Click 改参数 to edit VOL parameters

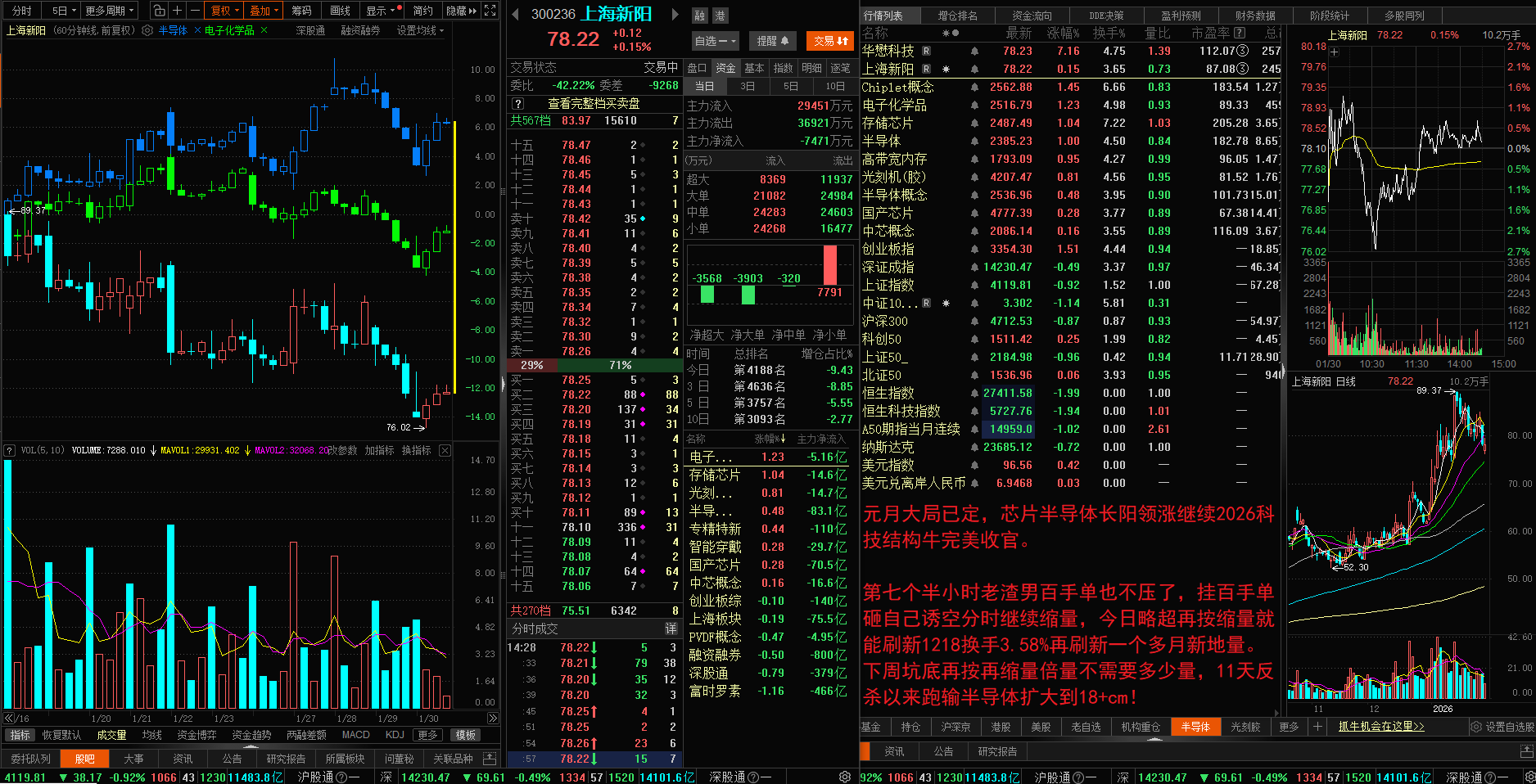343,450
